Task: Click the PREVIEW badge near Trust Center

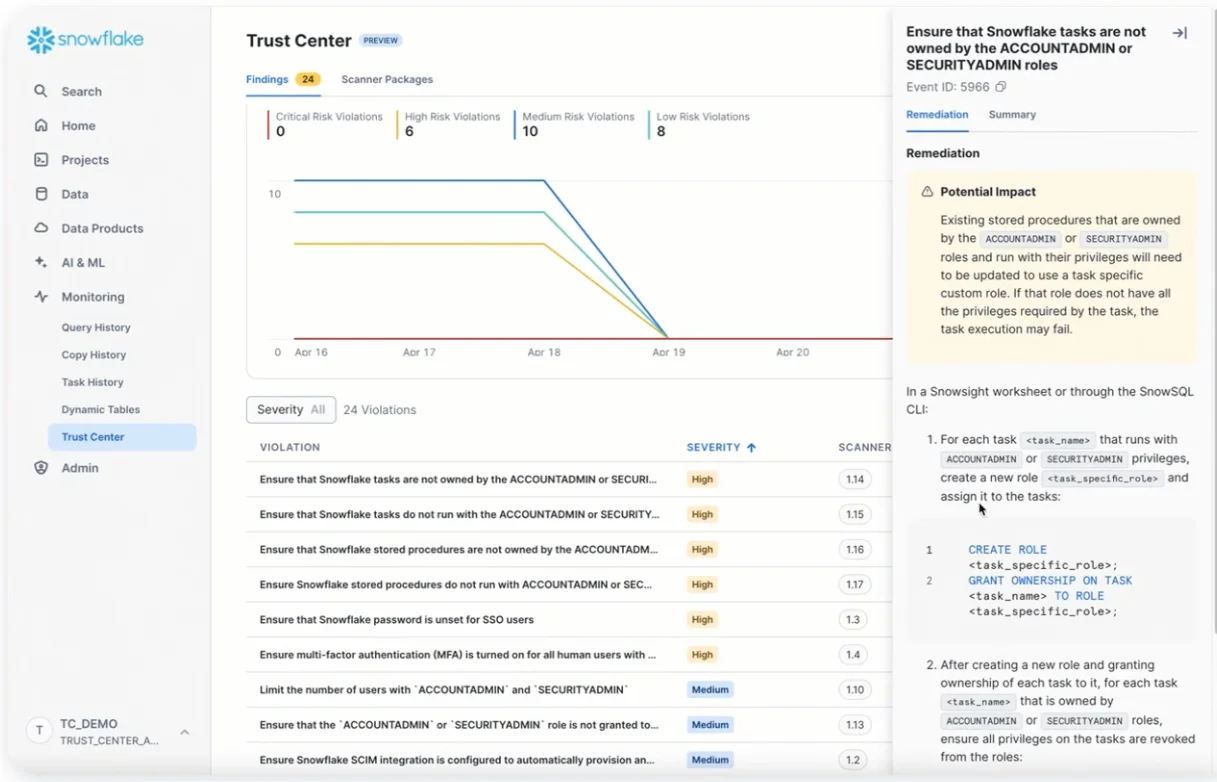Action: pyautogui.click(x=381, y=41)
